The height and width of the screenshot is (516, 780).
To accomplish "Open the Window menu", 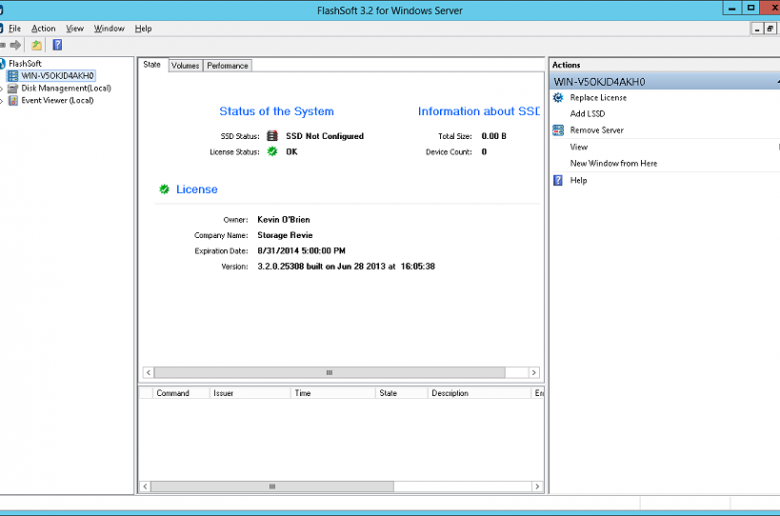I will [x=109, y=29].
